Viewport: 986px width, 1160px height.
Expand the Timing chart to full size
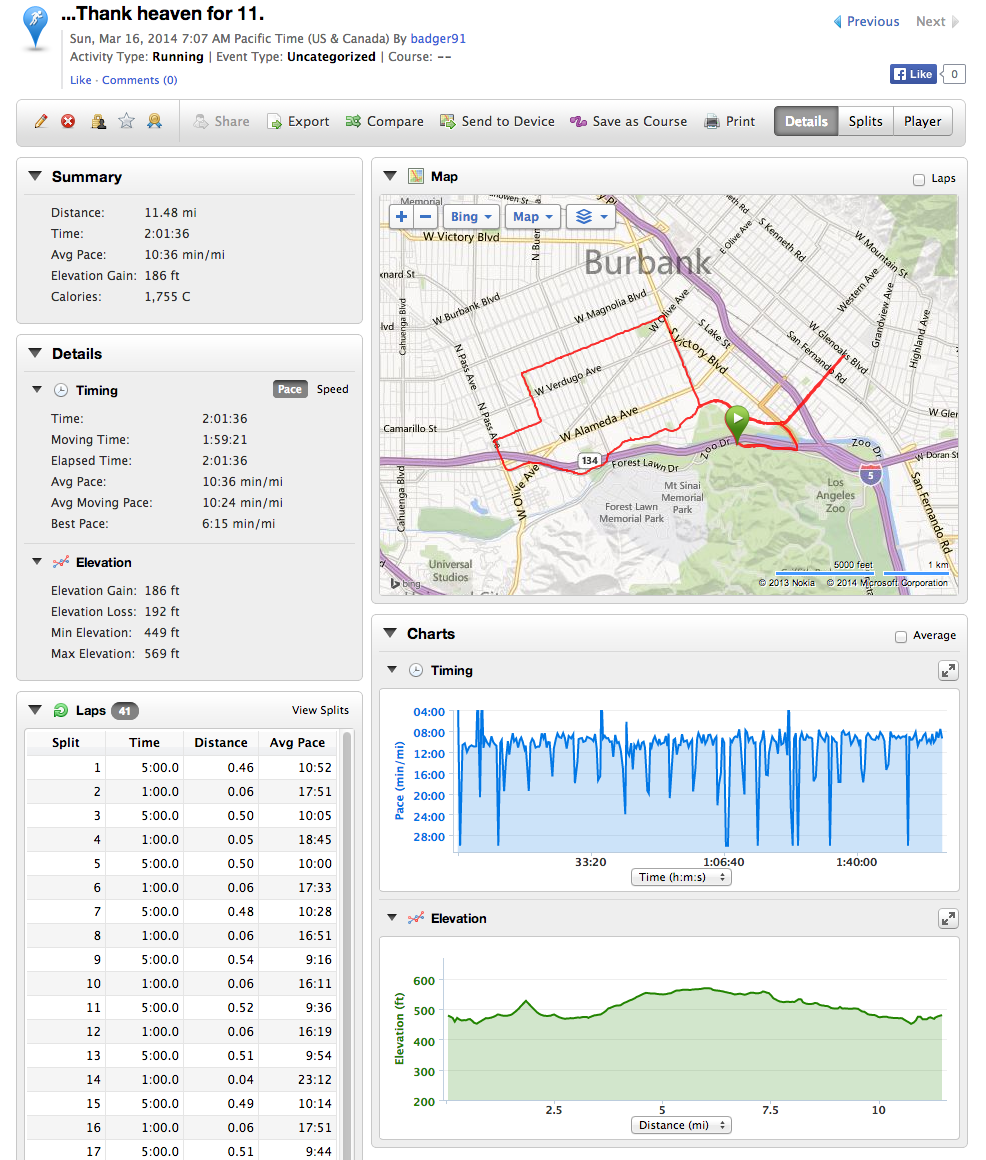(948, 671)
